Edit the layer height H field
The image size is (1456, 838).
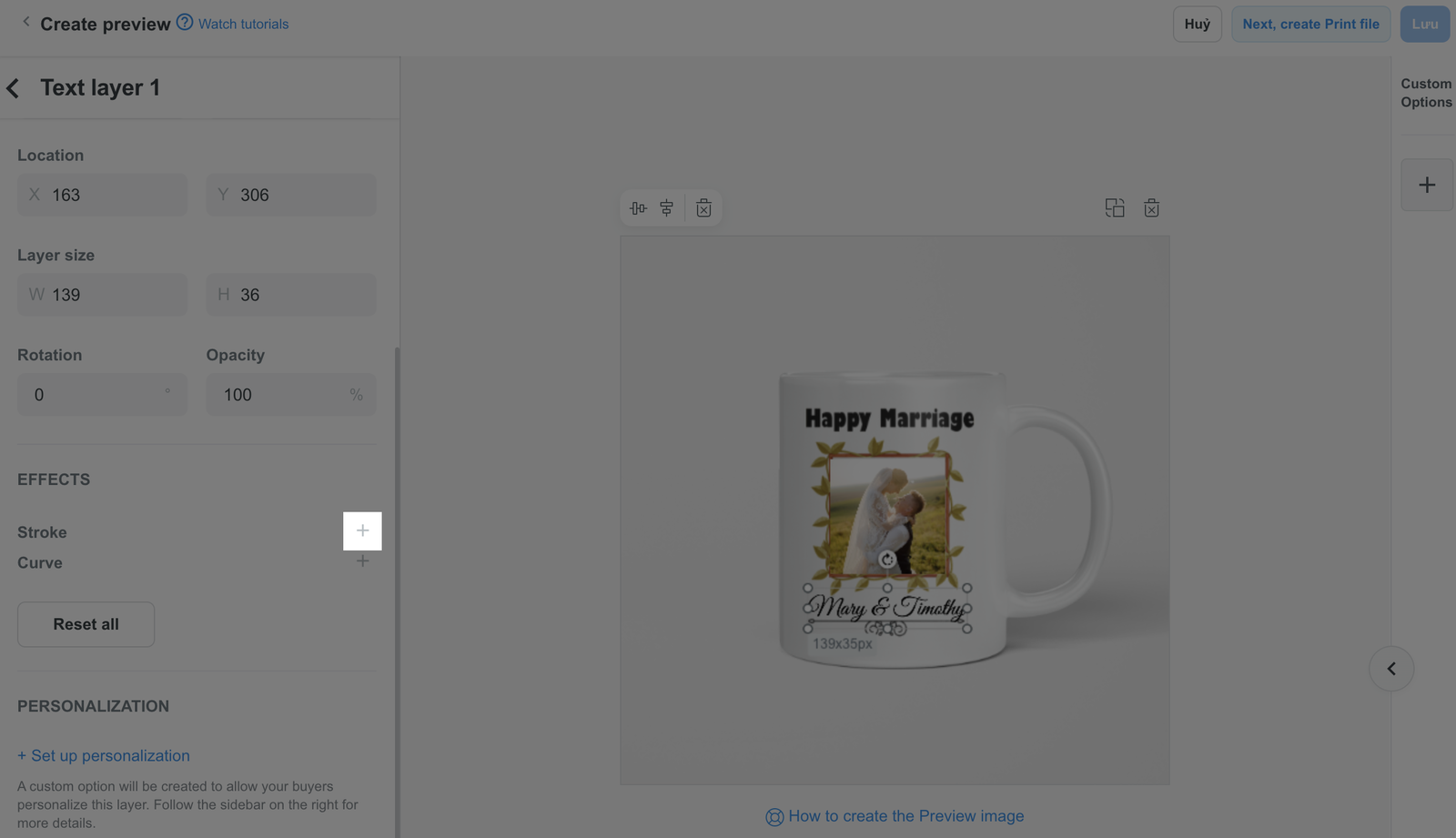[x=291, y=295]
